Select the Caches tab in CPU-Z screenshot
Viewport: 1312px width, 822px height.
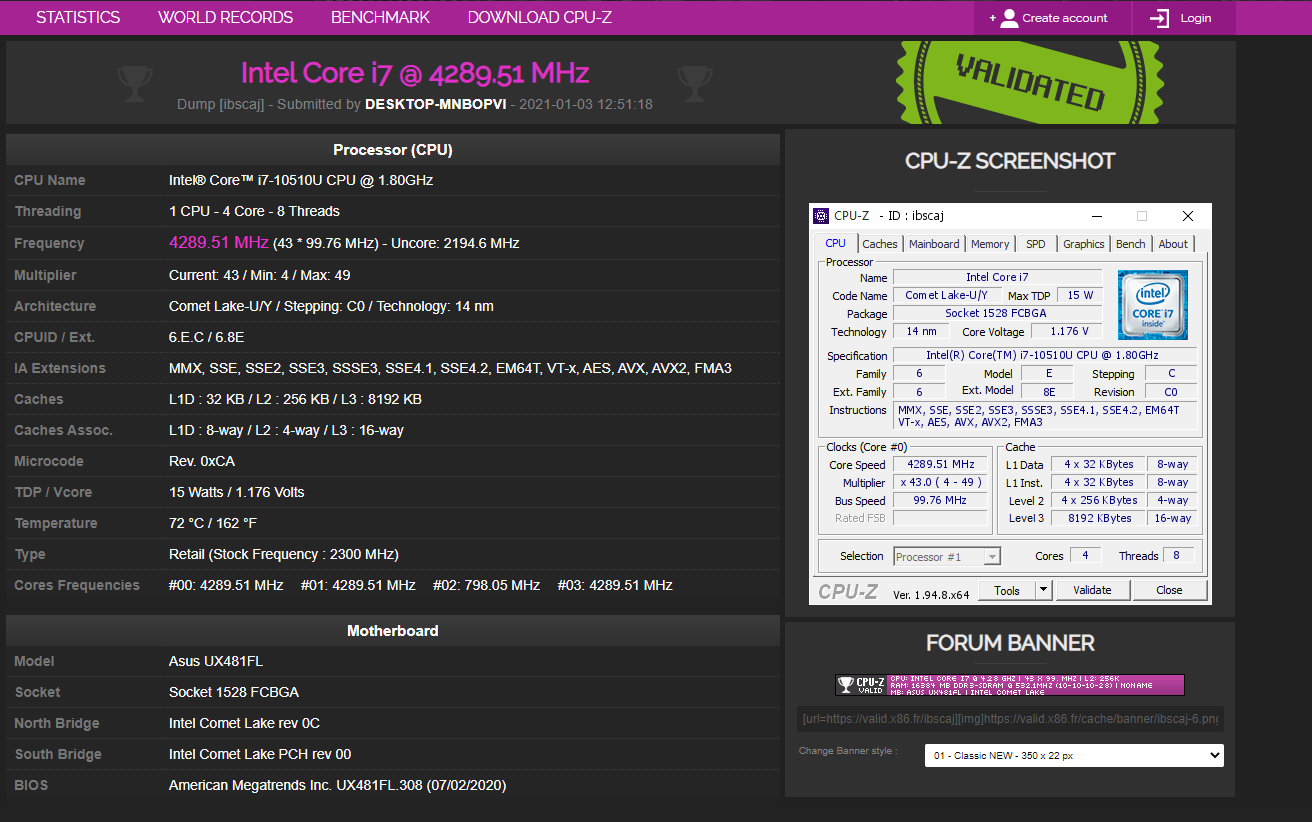(880, 244)
